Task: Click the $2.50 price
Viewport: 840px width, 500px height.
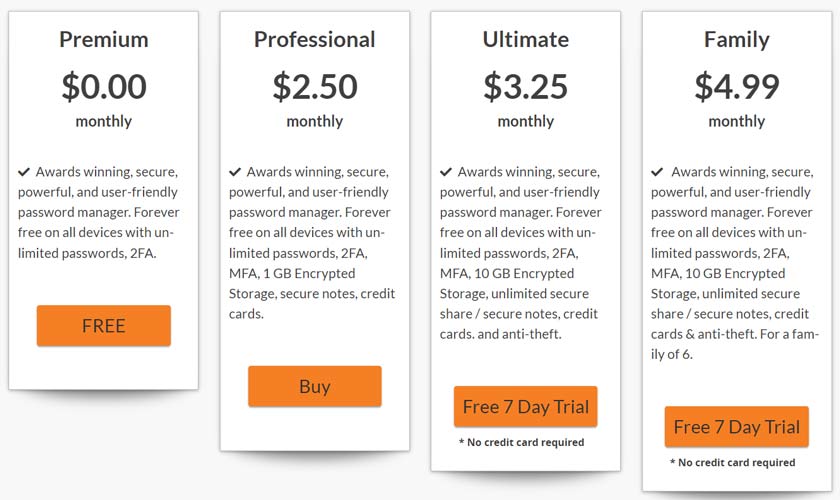Action: (315, 86)
